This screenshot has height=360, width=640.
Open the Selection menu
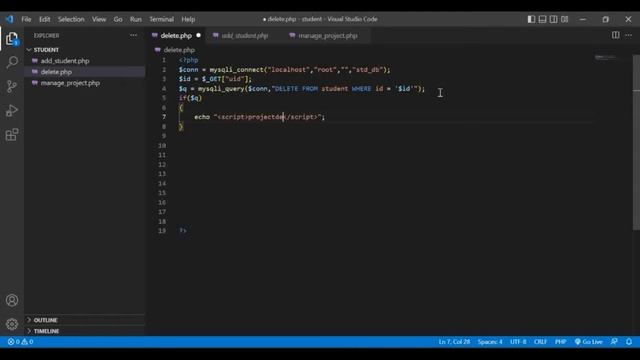71,19
